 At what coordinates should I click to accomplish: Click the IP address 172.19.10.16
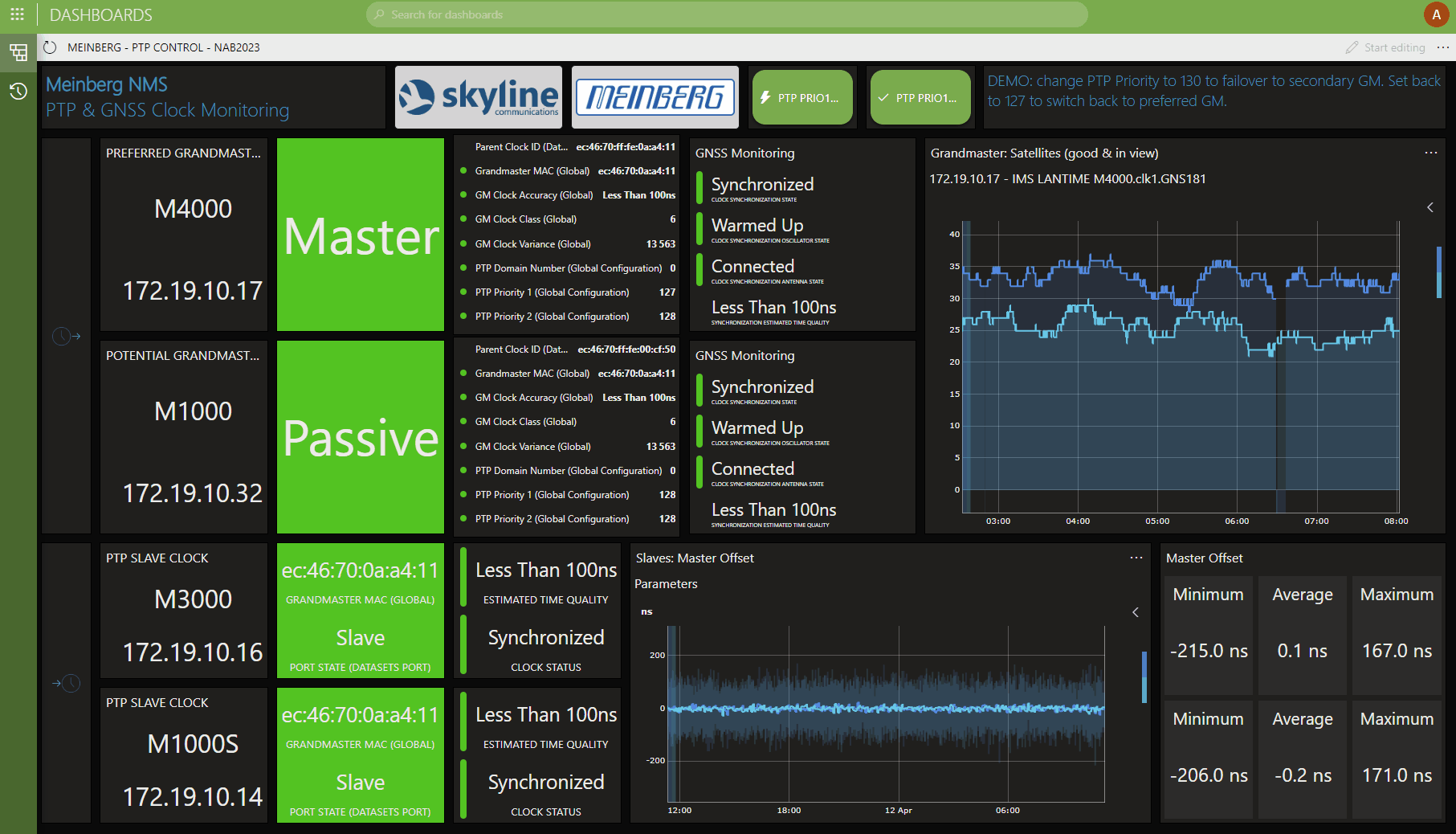(193, 652)
